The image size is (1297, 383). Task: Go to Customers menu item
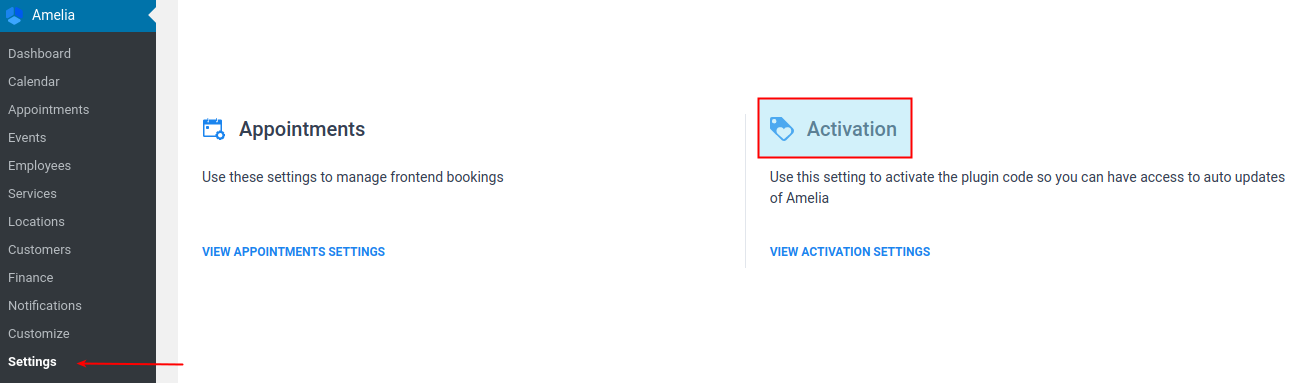coord(39,250)
